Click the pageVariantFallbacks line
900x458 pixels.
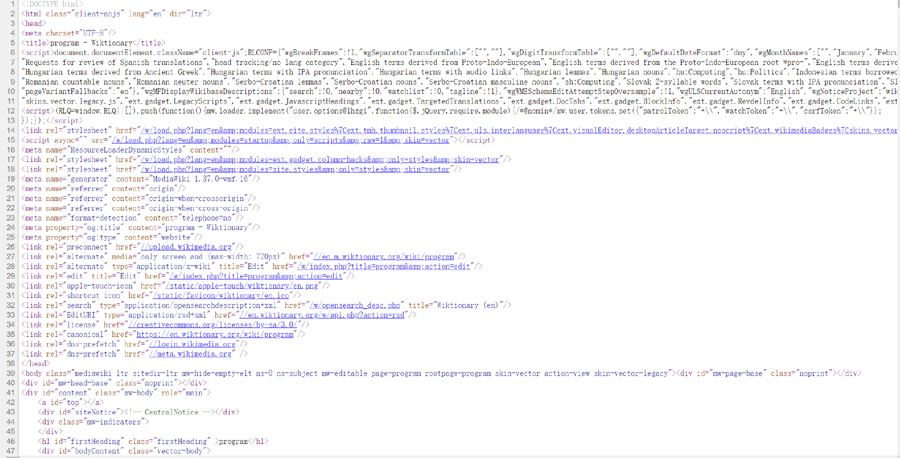[460, 91]
